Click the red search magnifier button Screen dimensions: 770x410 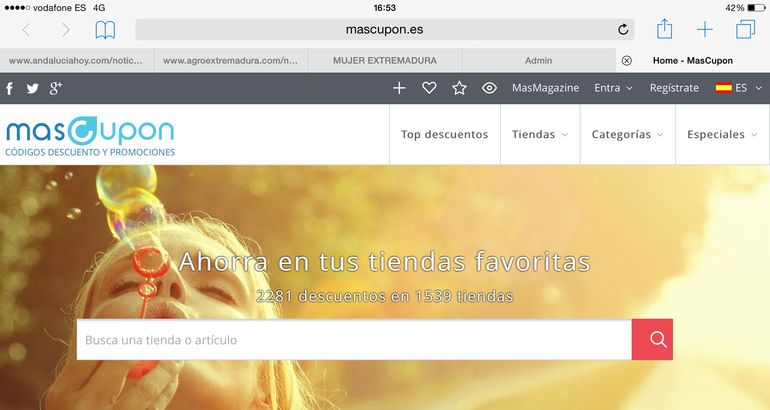coord(652,339)
